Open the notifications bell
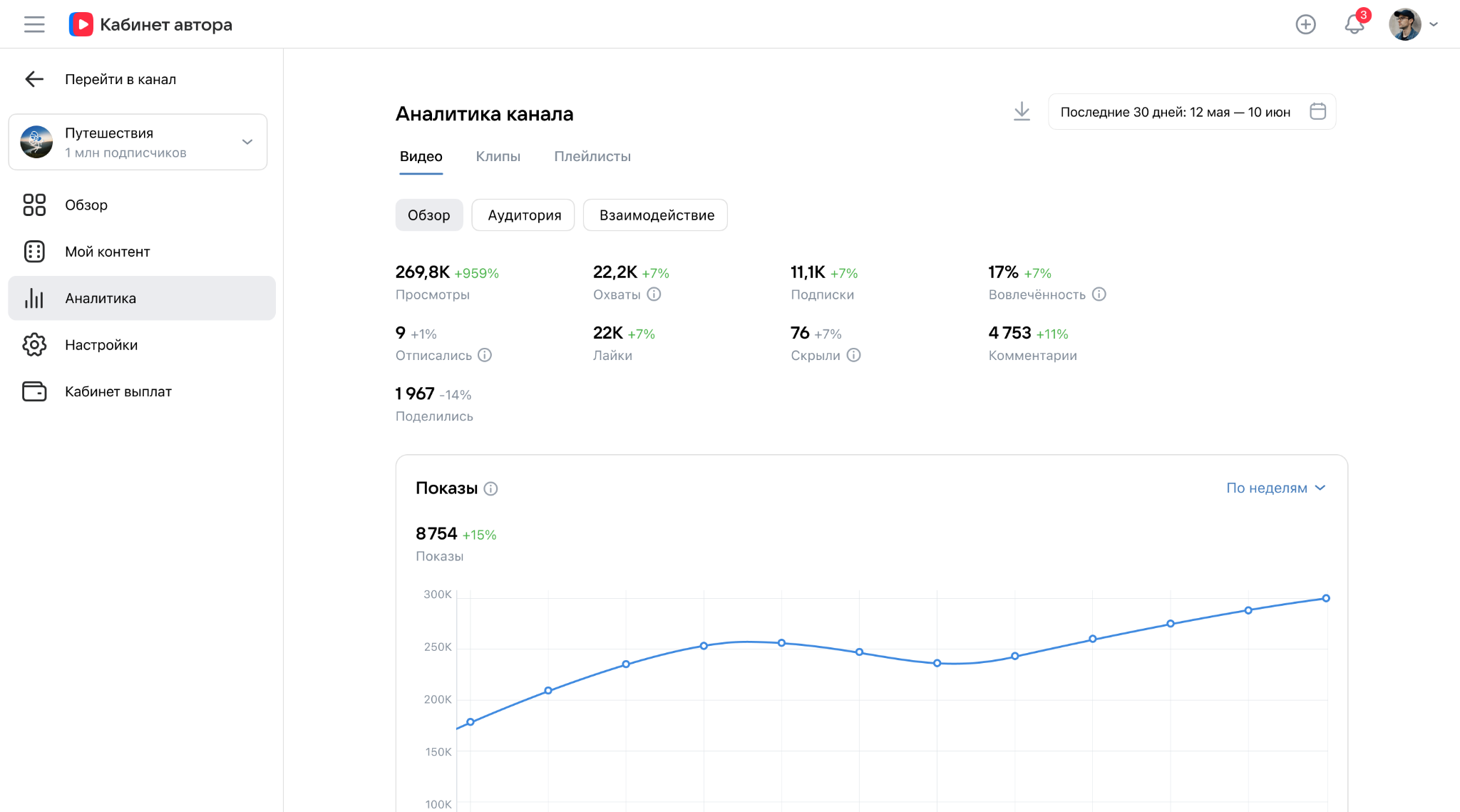The height and width of the screenshot is (812, 1460). [1354, 24]
